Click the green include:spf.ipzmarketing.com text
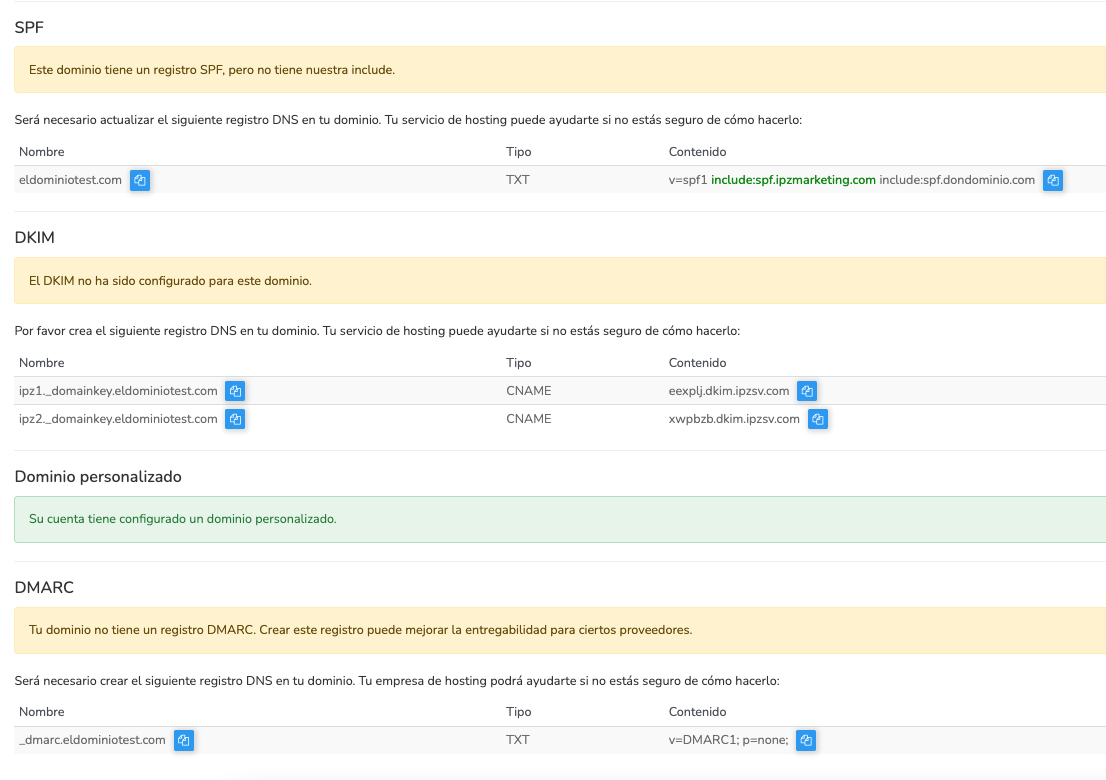The image size is (1106, 780). pyautogui.click(x=793, y=180)
